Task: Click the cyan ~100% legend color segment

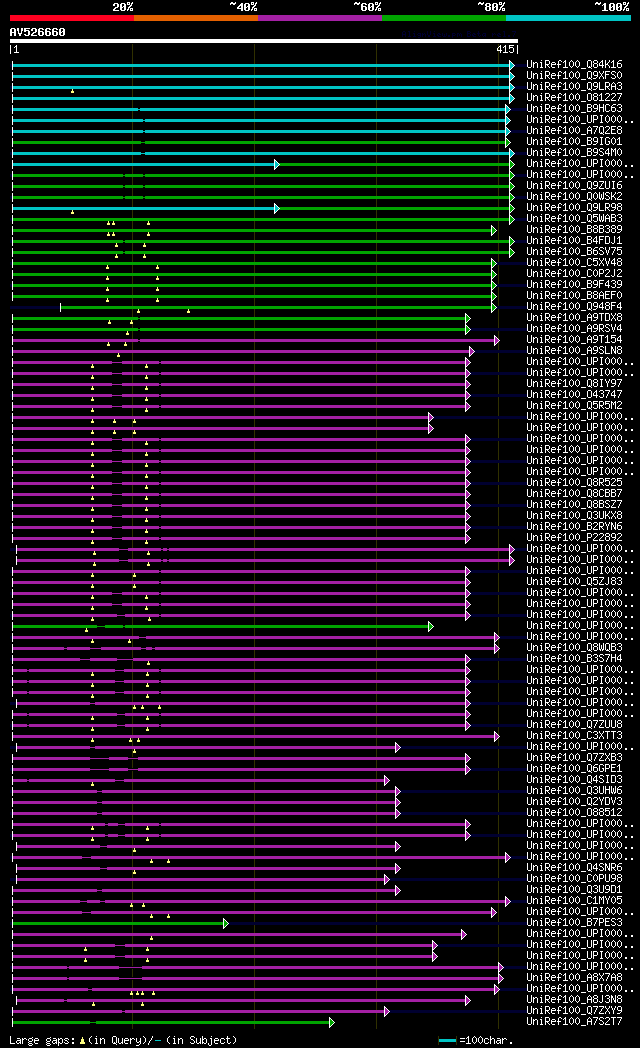Action: 569,18
